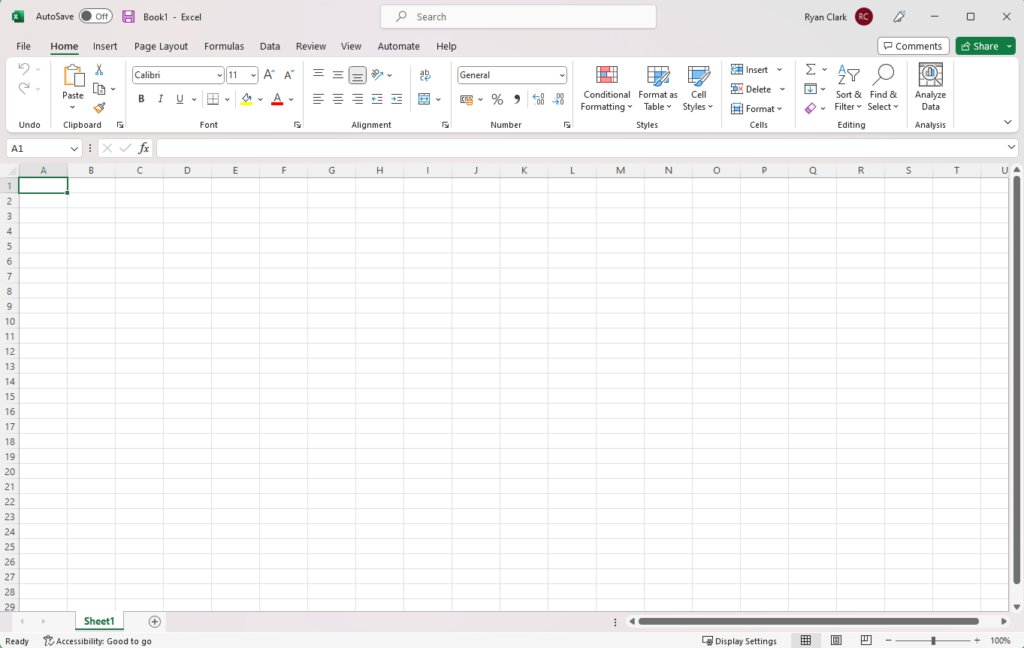Click Increase Decimal icon
The height and width of the screenshot is (648, 1024).
[x=538, y=99]
